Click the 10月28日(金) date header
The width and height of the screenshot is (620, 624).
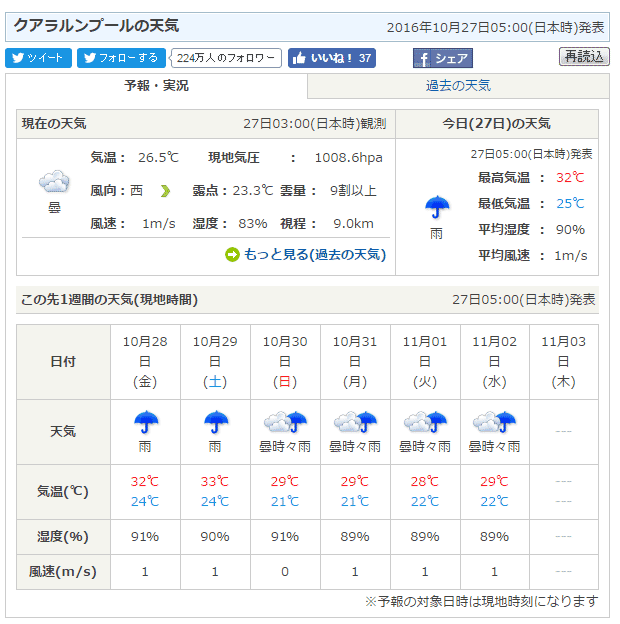click(145, 362)
